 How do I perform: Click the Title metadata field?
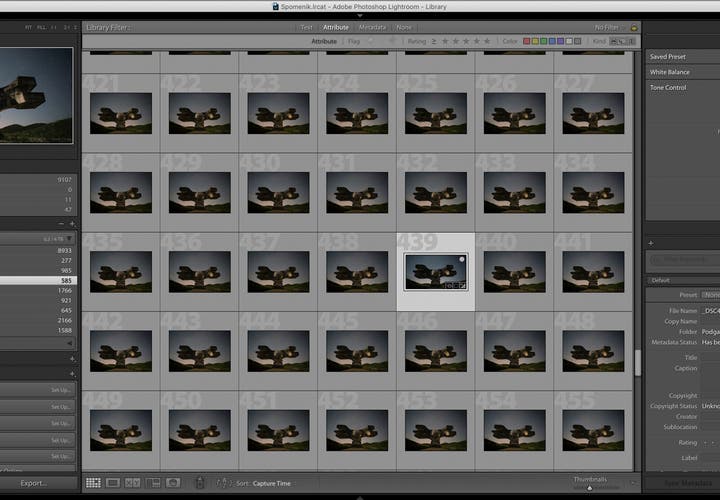(x=710, y=357)
